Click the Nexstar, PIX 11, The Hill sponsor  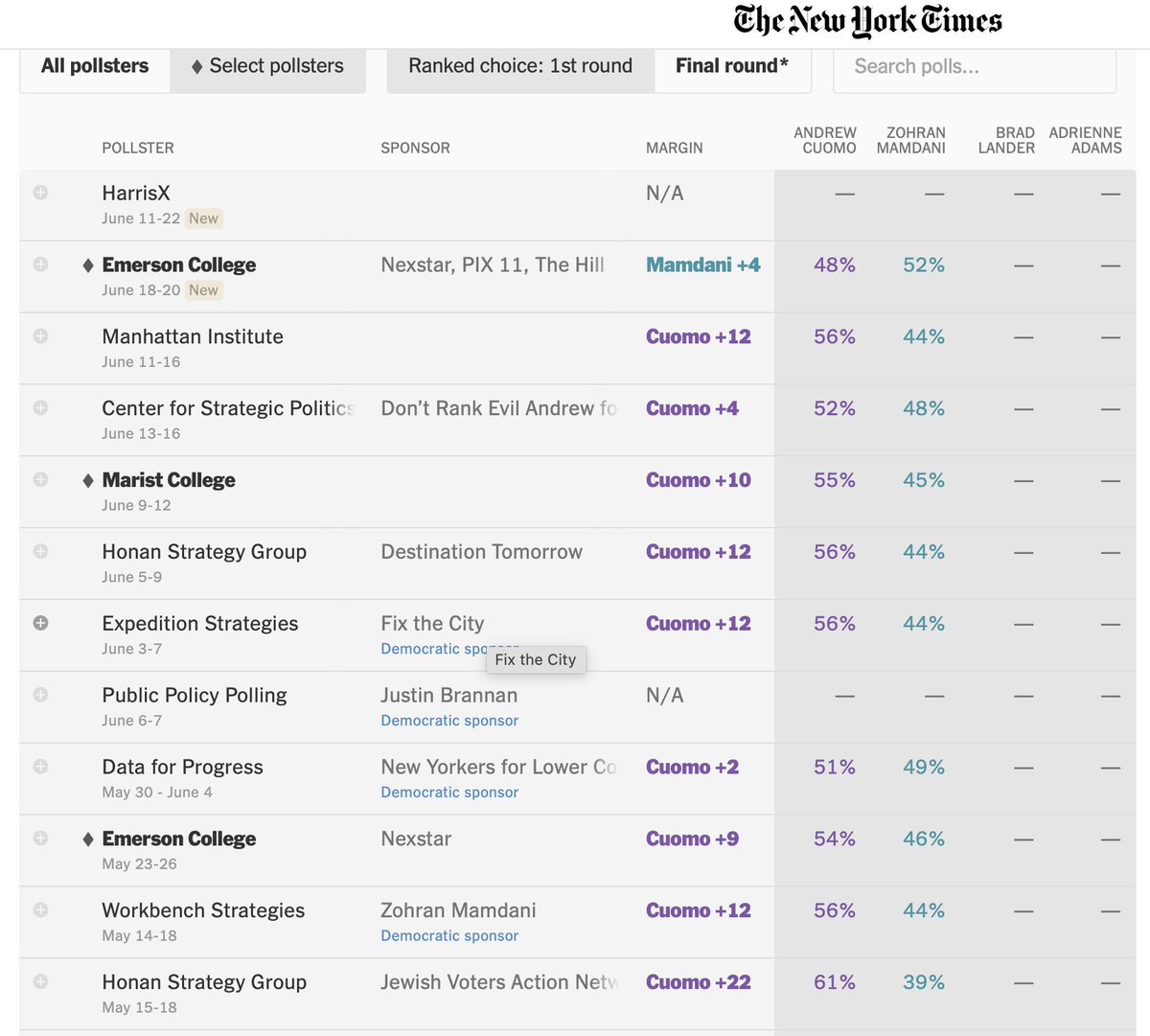tap(493, 265)
